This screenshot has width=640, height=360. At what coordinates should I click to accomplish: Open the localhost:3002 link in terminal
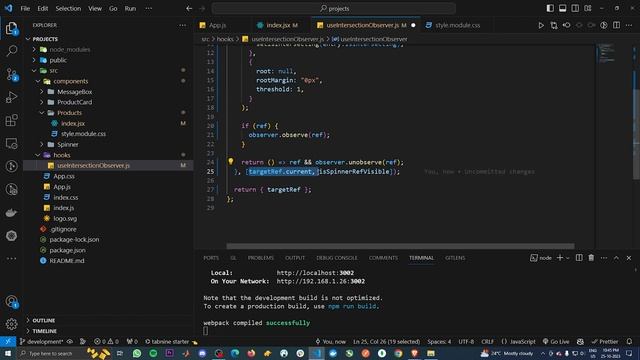point(315,273)
